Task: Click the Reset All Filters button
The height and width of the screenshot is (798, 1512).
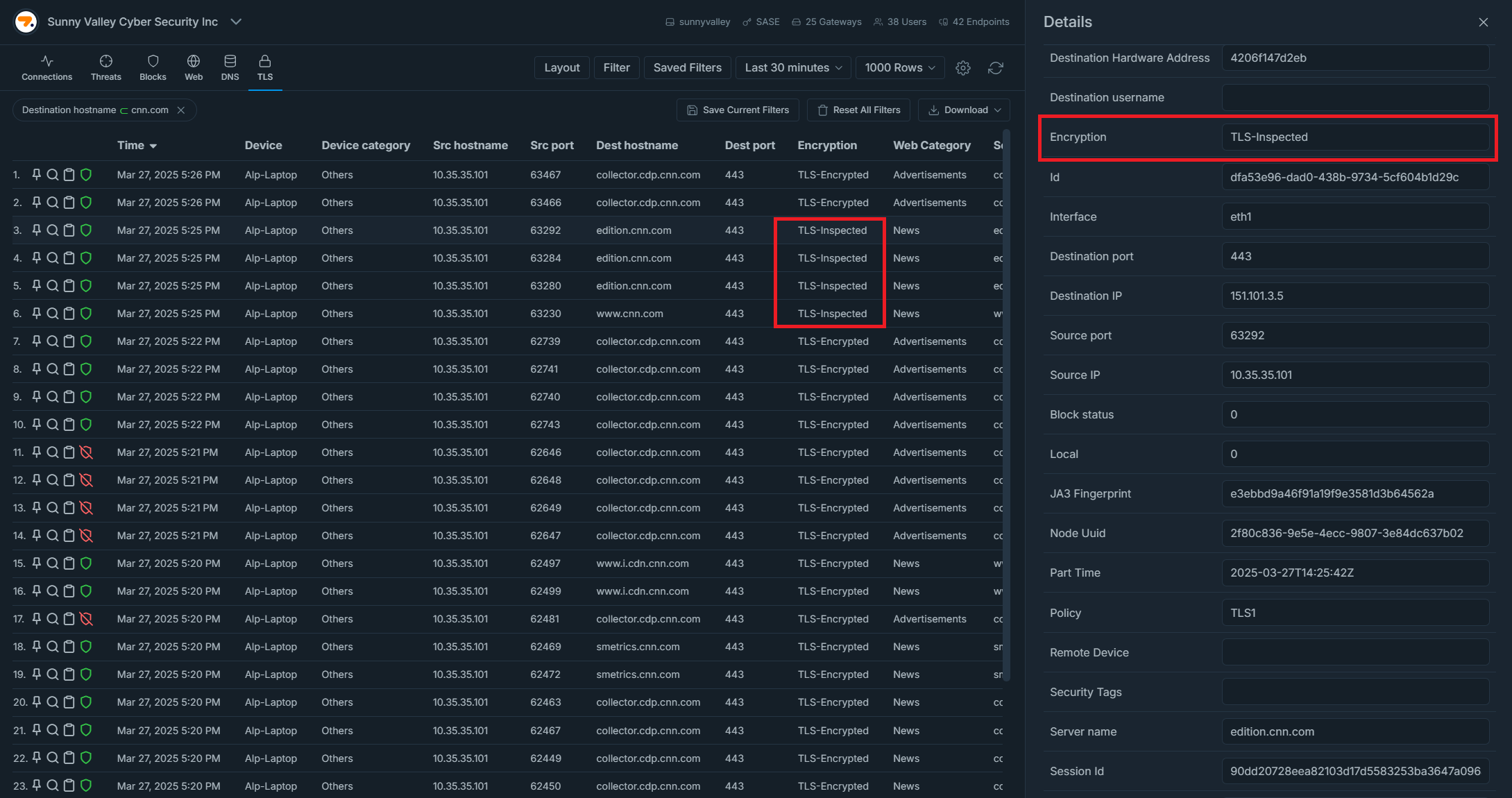Action: click(x=858, y=110)
